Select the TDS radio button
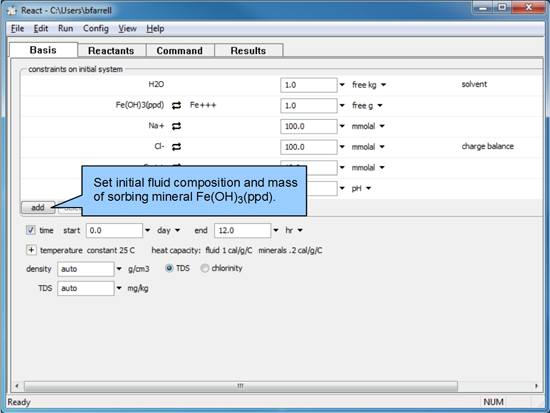 pos(169,268)
